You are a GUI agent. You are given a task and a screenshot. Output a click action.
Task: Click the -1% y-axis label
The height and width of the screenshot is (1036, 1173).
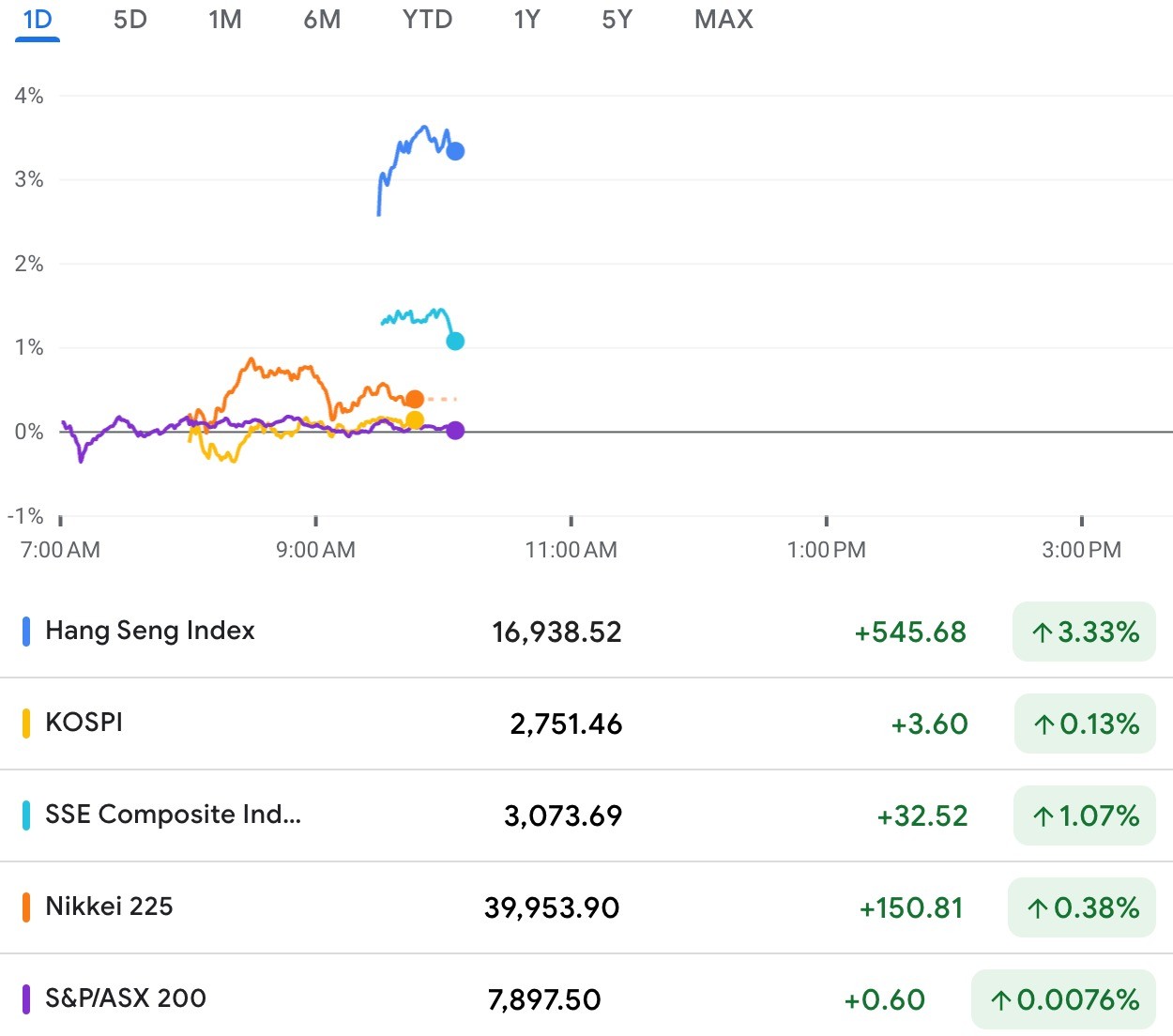pyautogui.click(x=25, y=516)
